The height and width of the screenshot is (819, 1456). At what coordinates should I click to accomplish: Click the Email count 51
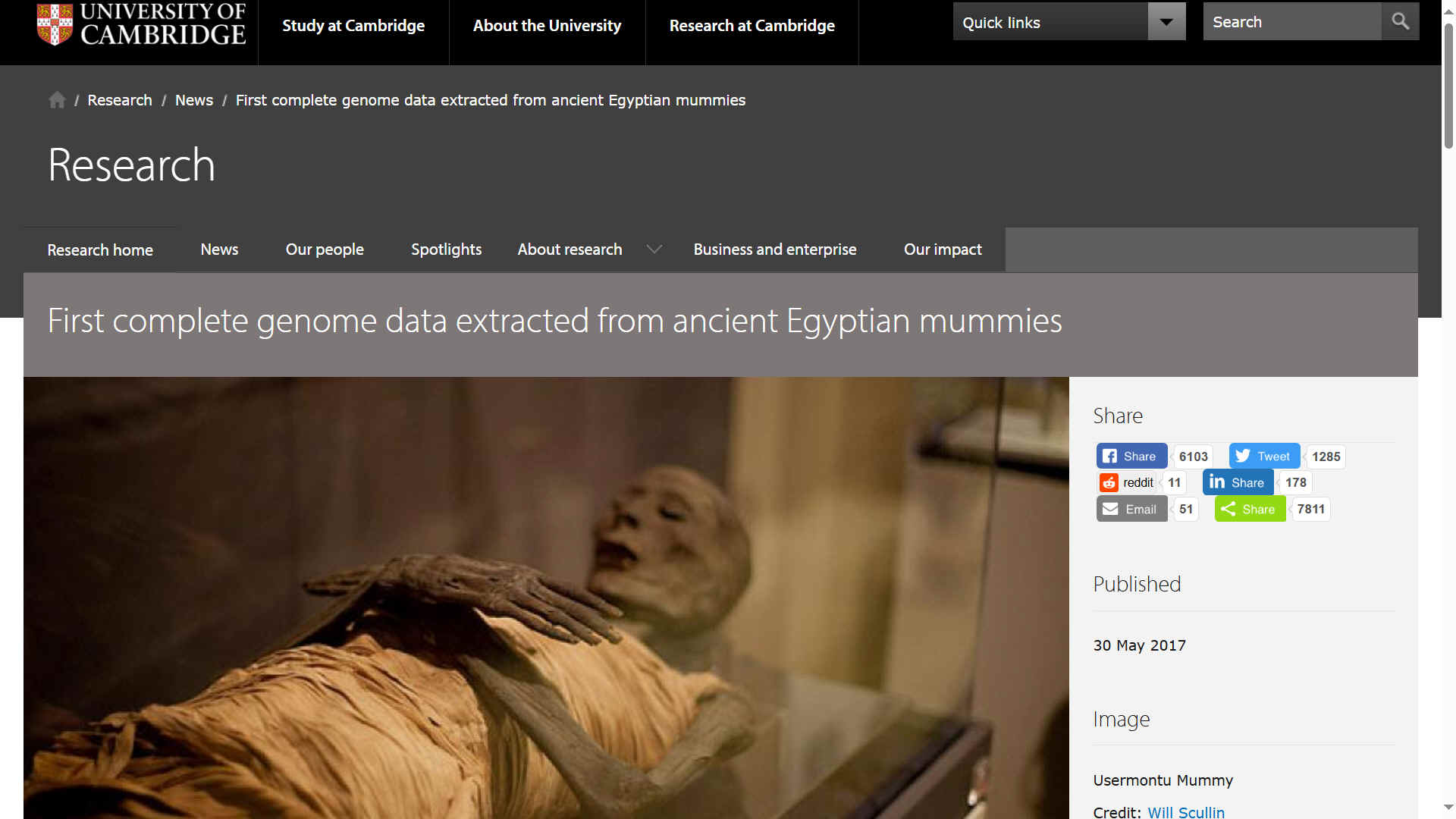coord(1185,509)
